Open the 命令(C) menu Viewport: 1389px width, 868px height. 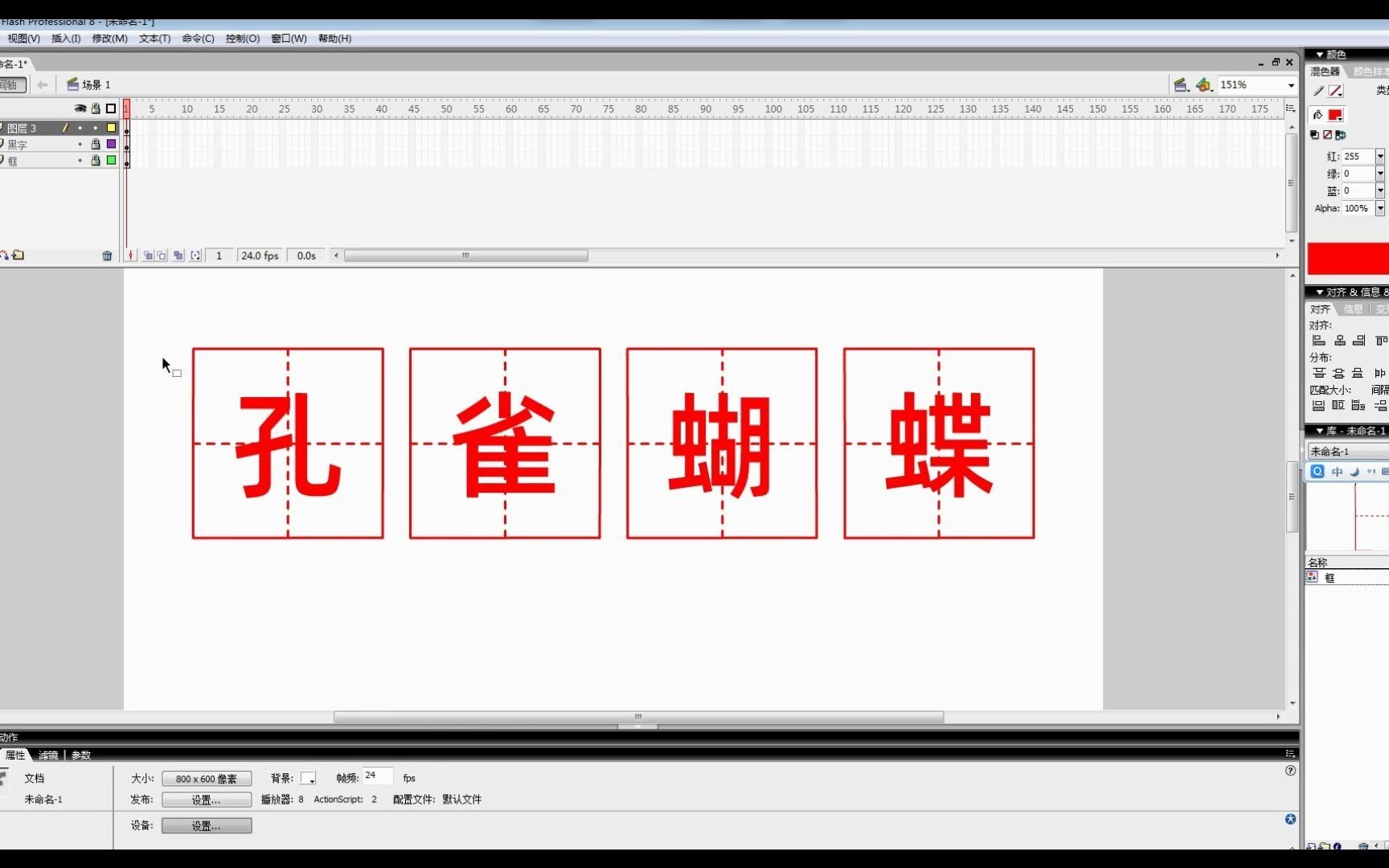point(198,39)
